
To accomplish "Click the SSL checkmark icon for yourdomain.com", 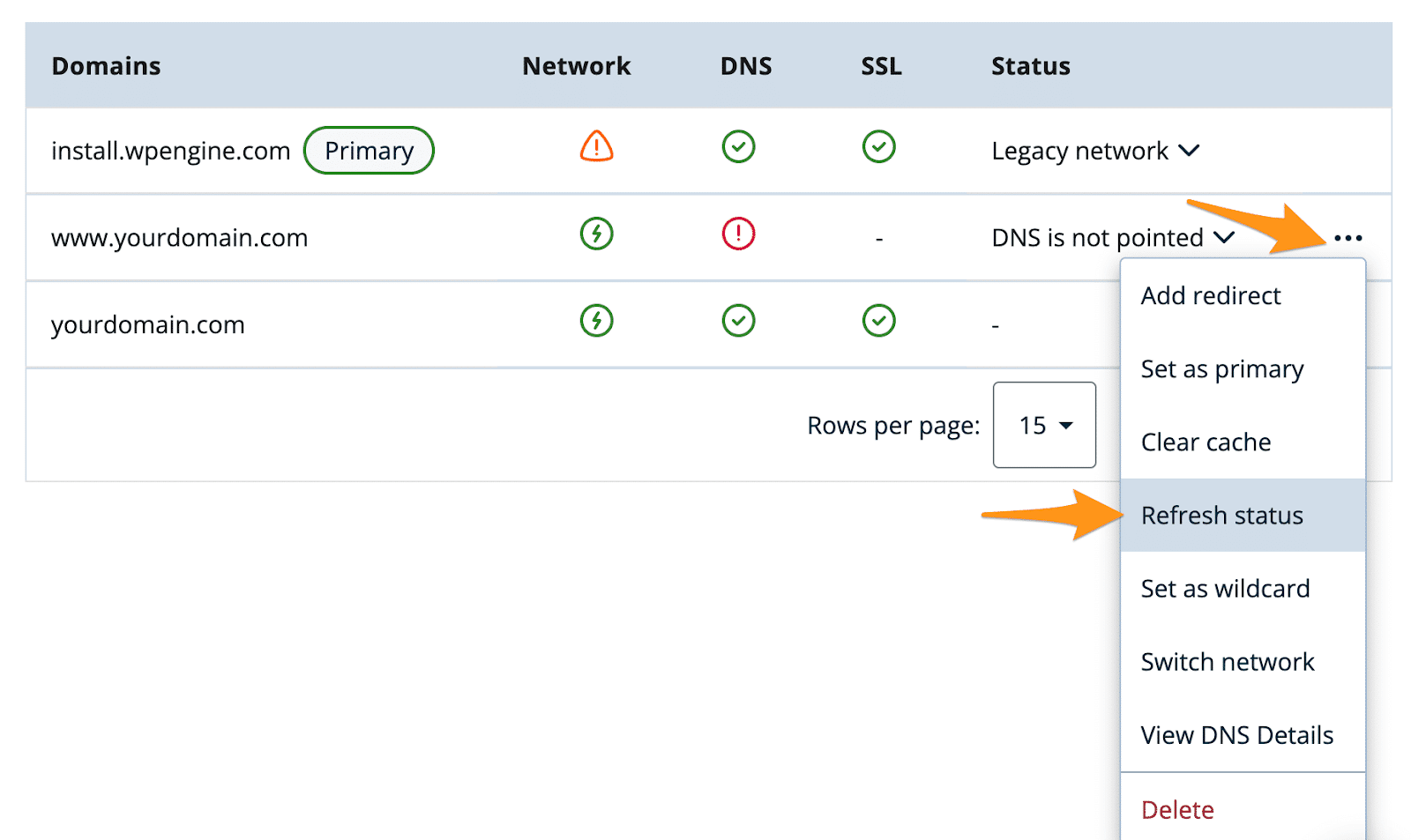I will pyautogui.click(x=879, y=321).
